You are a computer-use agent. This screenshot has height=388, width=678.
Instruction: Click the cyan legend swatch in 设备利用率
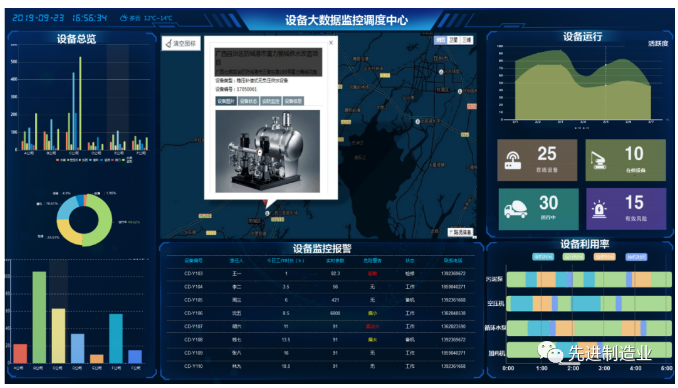click(543, 257)
